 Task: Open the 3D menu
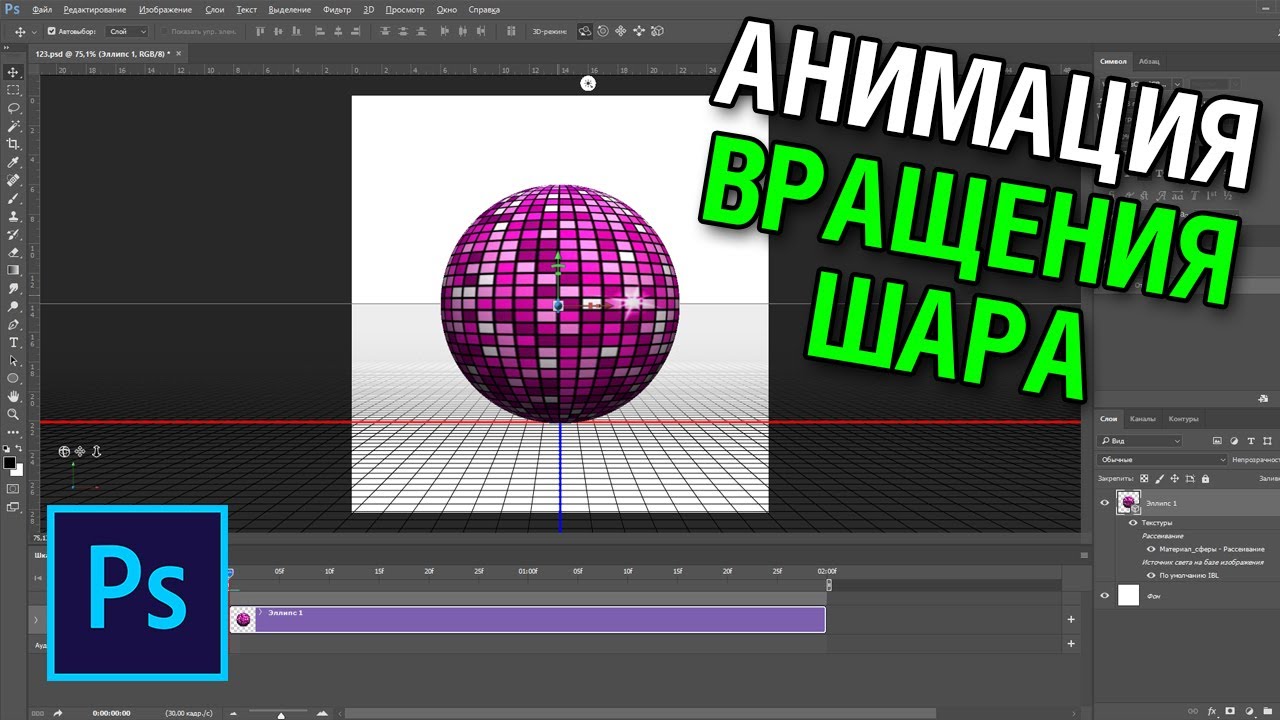368,9
